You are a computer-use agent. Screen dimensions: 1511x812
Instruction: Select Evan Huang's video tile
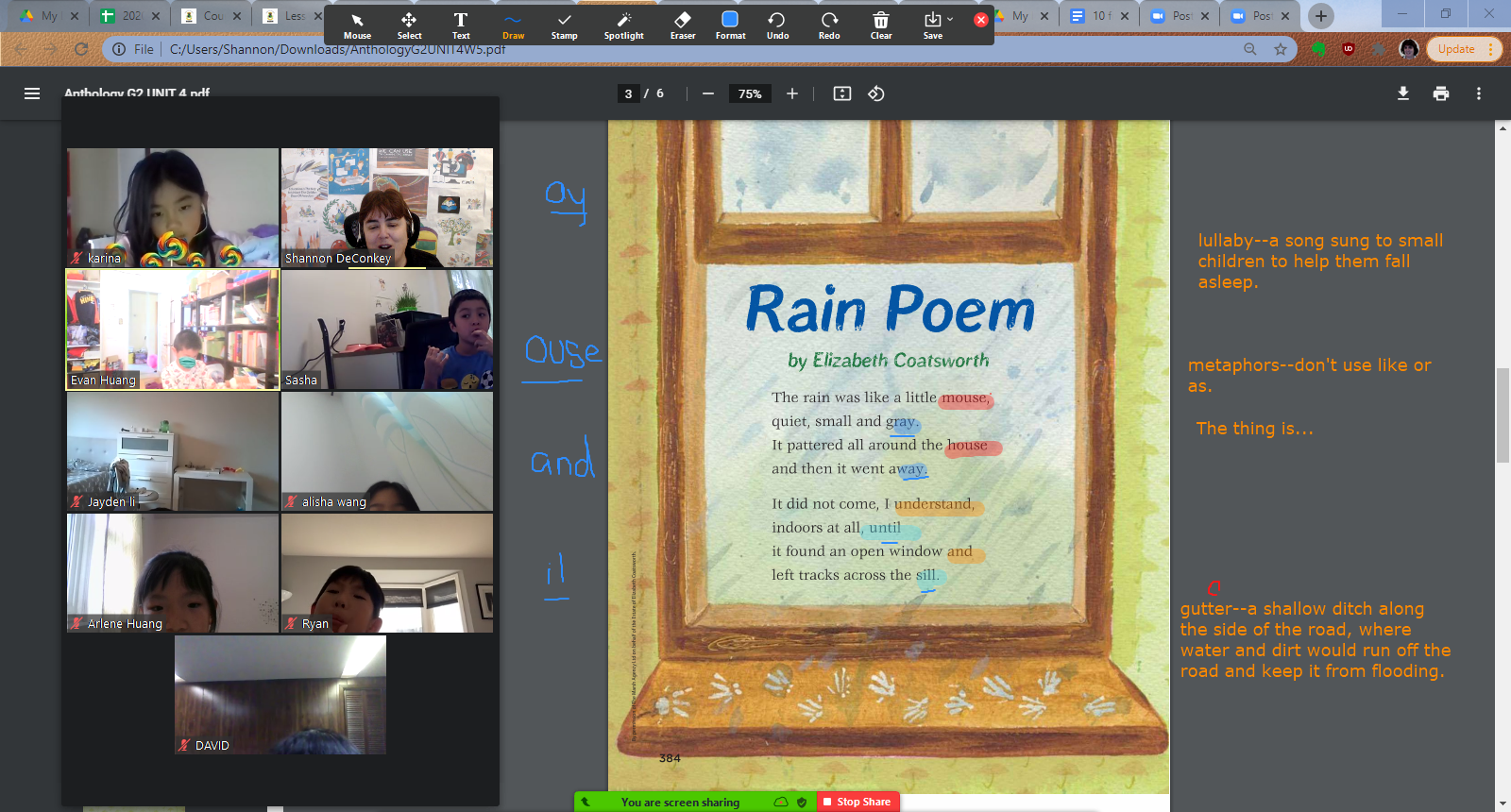click(x=173, y=330)
